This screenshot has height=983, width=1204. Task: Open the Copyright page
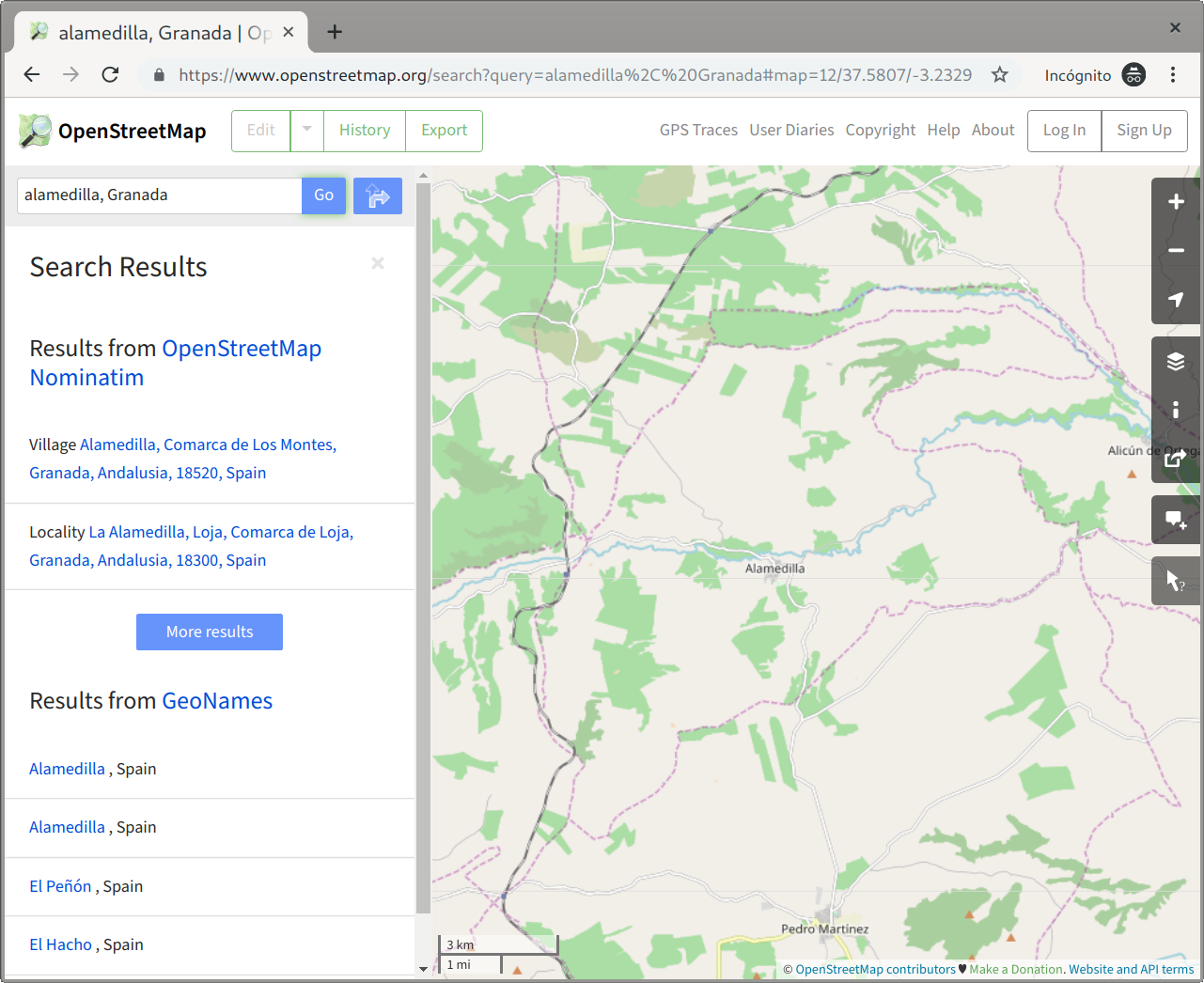coord(880,131)
